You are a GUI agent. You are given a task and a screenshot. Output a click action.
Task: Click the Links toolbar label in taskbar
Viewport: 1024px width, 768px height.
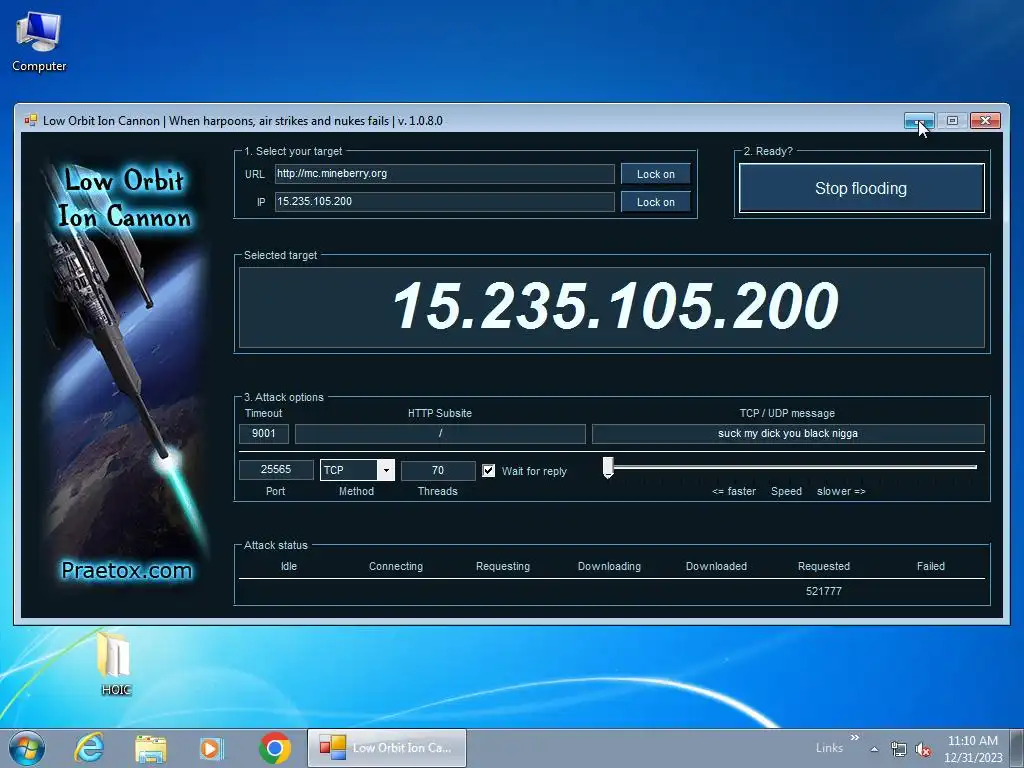(829, 748)
